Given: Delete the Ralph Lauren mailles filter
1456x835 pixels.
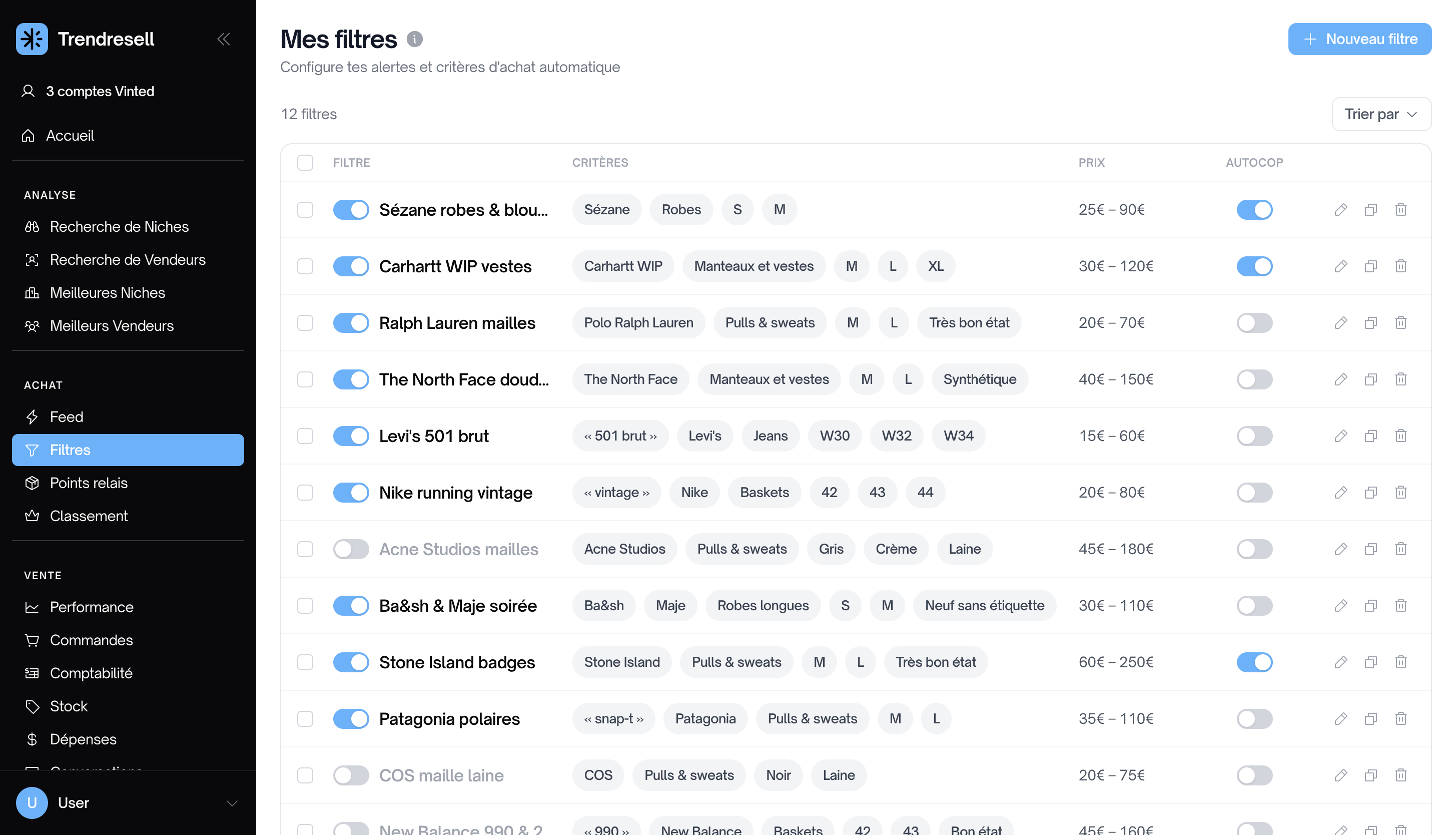Looking at the screenshot, I should click(1400, 323).
